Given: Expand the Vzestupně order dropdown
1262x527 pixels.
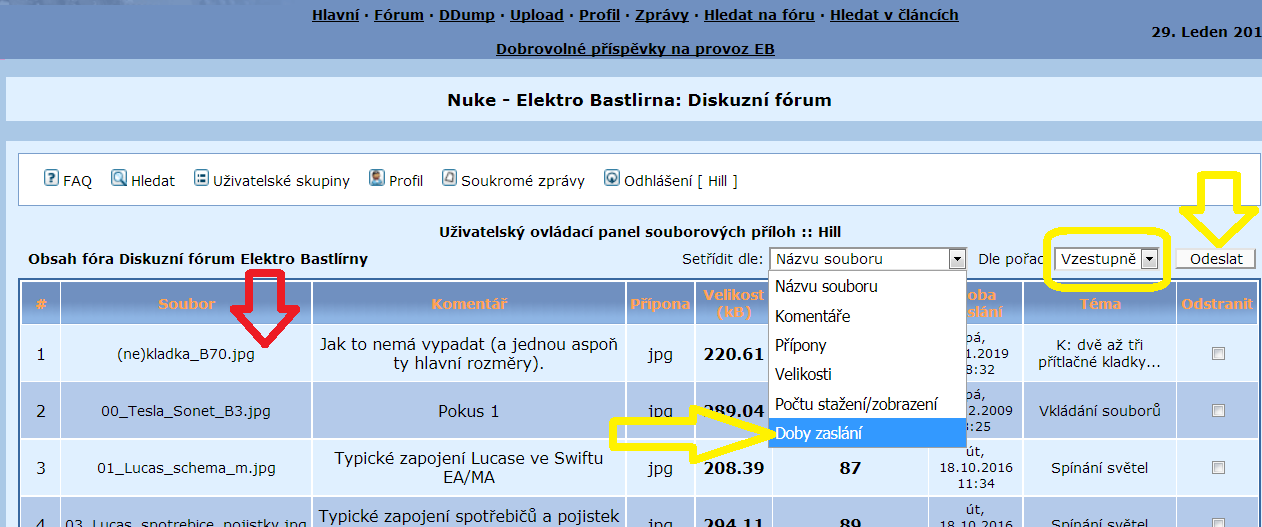Looking at the screenshot, I should coord(1149,259).
